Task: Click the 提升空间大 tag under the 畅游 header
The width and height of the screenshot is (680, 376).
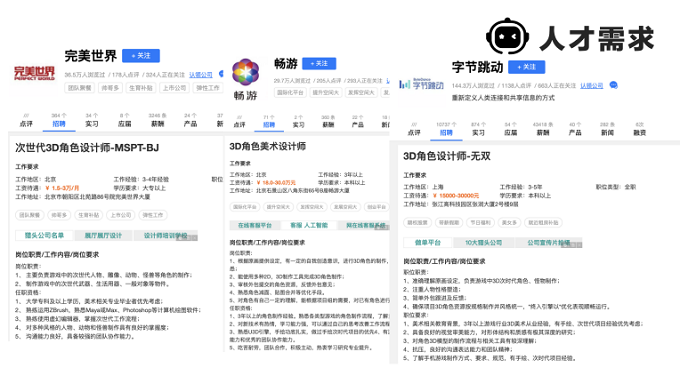Action: [326, 92]
